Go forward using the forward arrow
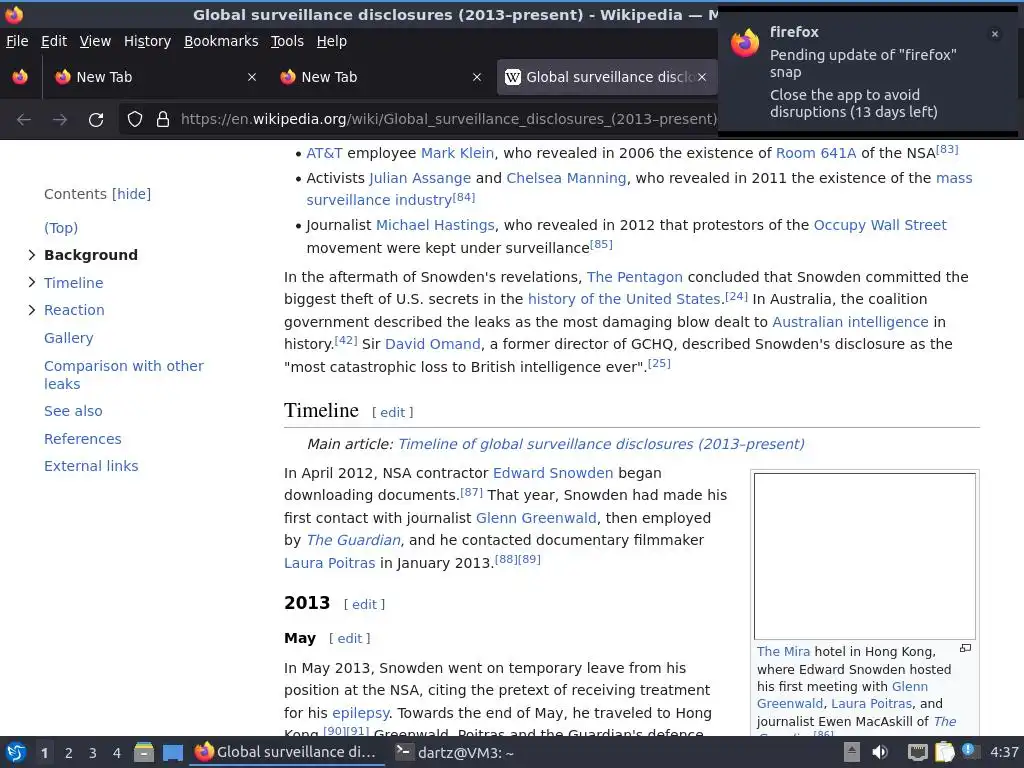 click(60, 120)
